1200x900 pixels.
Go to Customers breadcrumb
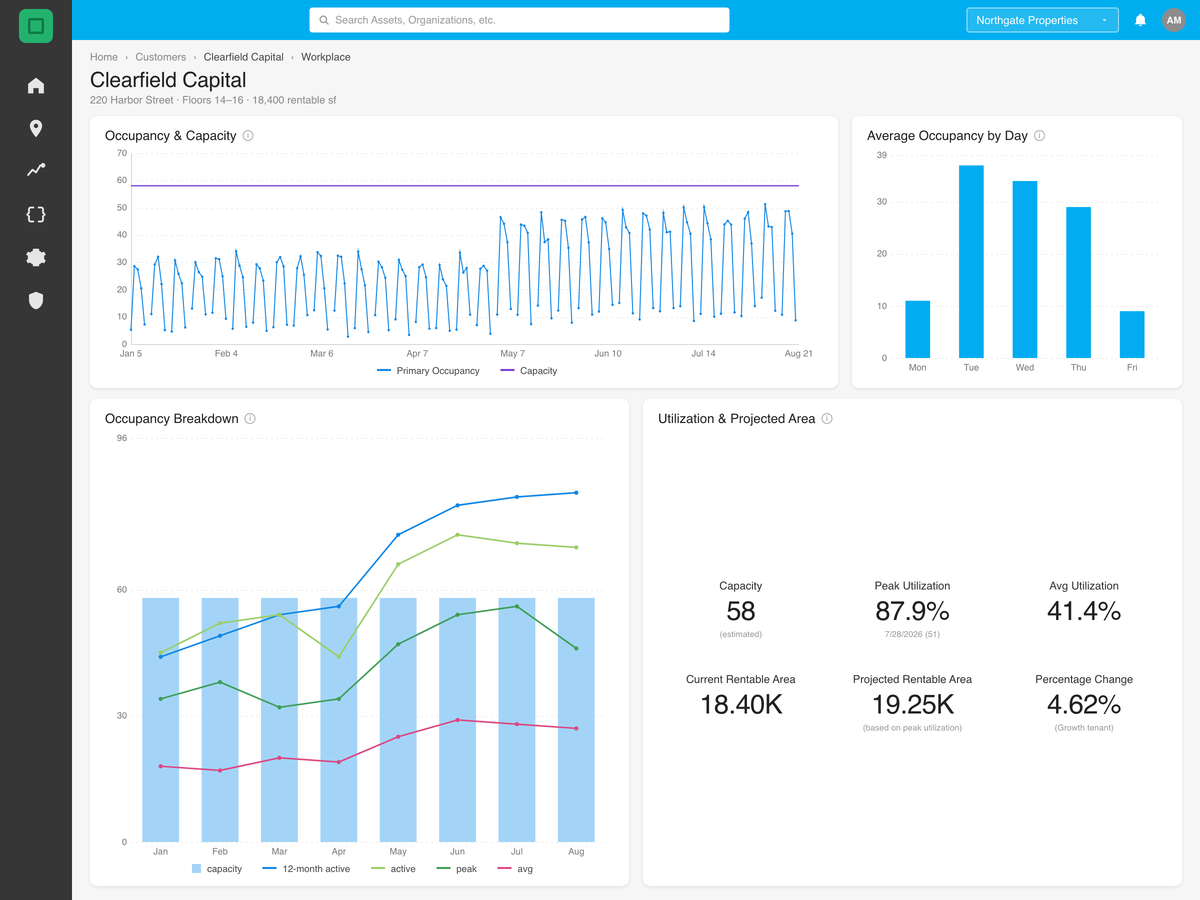click(161, 57)
